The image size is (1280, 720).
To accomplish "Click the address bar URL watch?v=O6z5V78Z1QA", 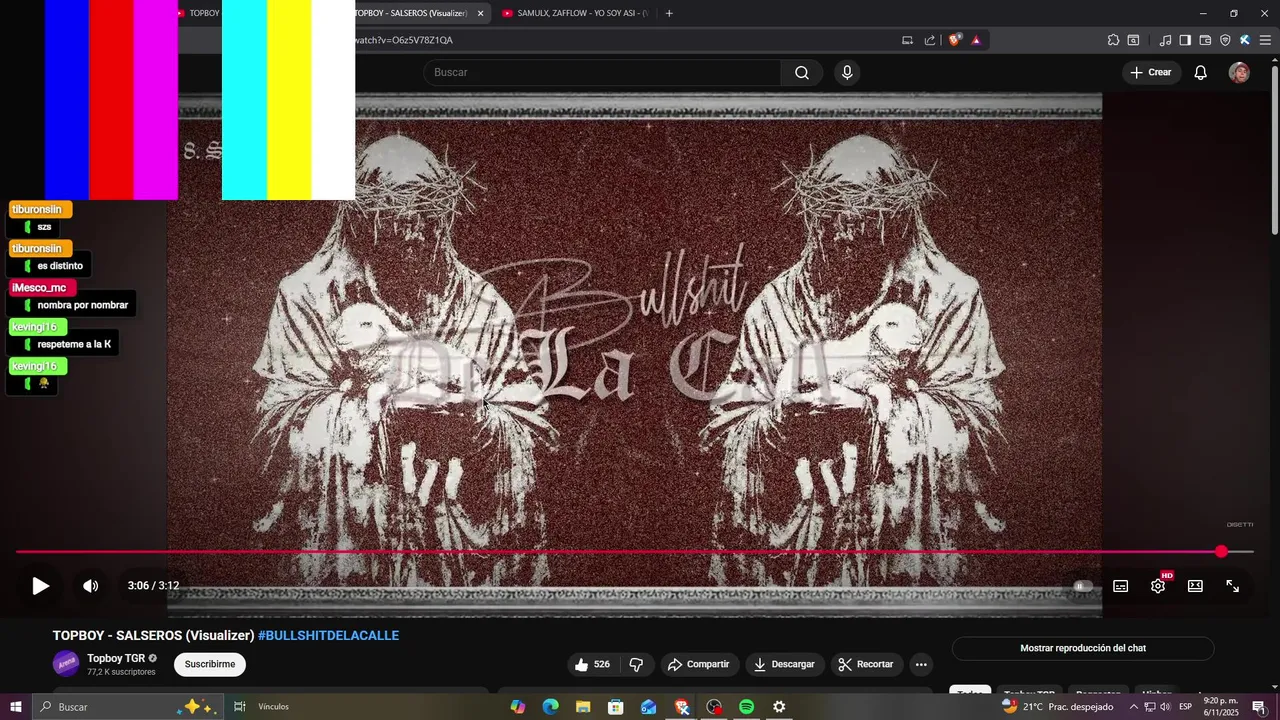I will 404,40.
